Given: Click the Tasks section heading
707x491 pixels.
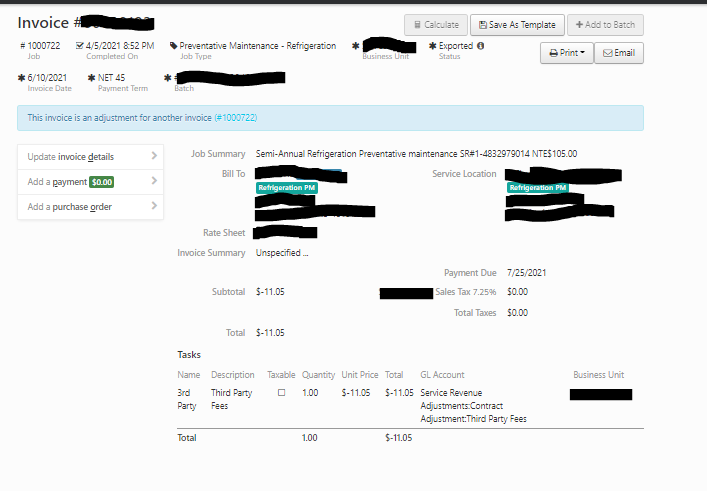Looking at the screenshot, I should tap(189, 355).
